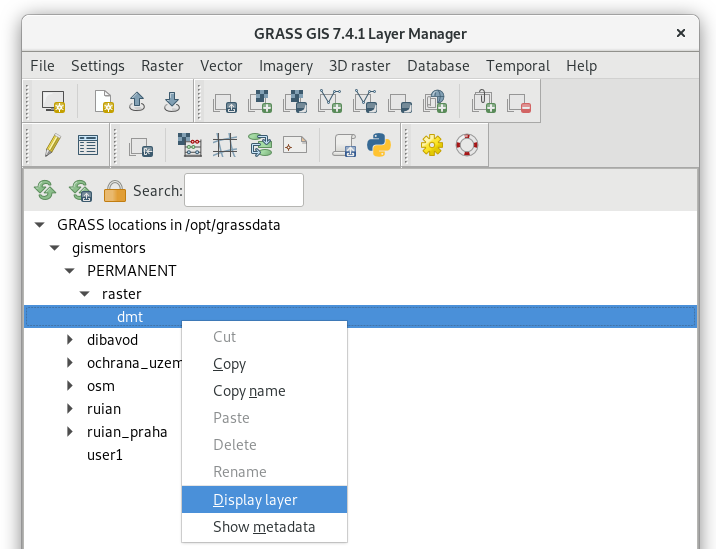Image resolution: width=716 pixels, height=549 pixels.
Task: Open GUI settings gear icon
Action: pos(432,145)
